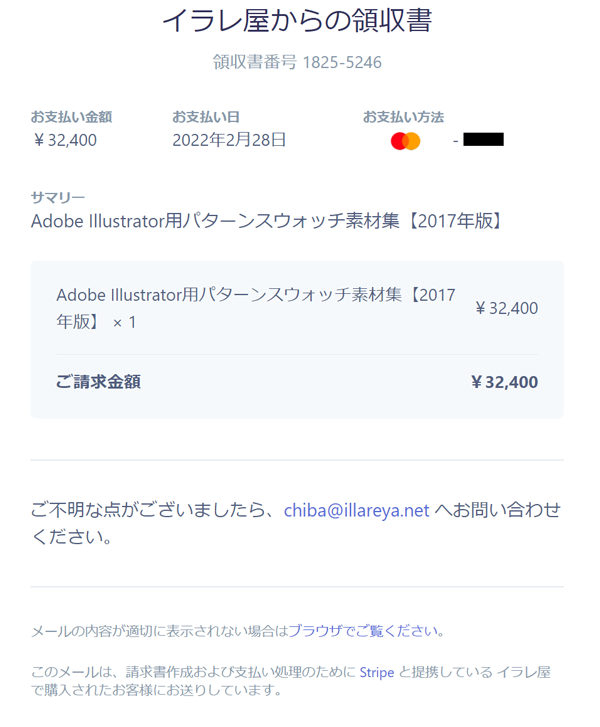Click the サマリー heading
The width and height of the screenshot is (600, 727).
click(58, 198)
